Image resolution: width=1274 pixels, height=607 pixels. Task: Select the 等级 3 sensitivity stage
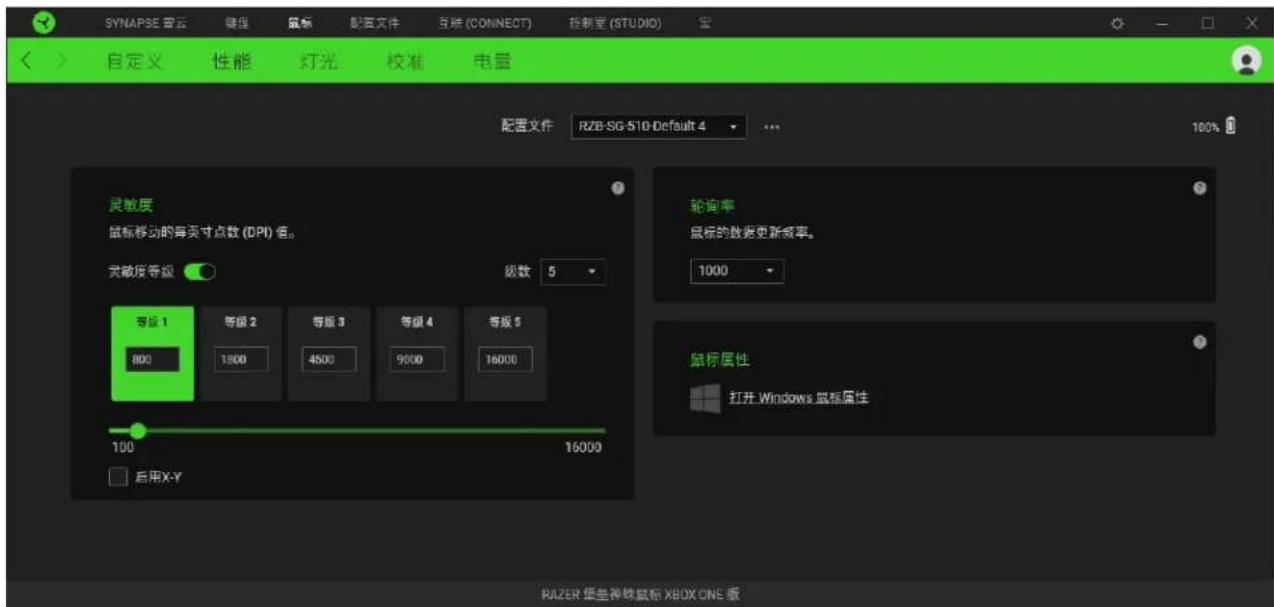[328, 354]
